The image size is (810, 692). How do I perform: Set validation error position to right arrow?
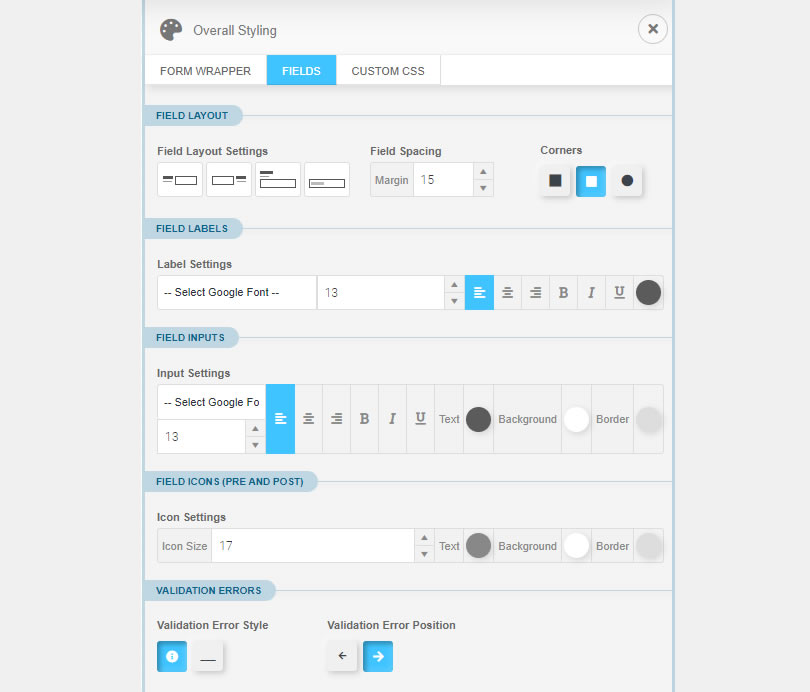click(378, 656)
